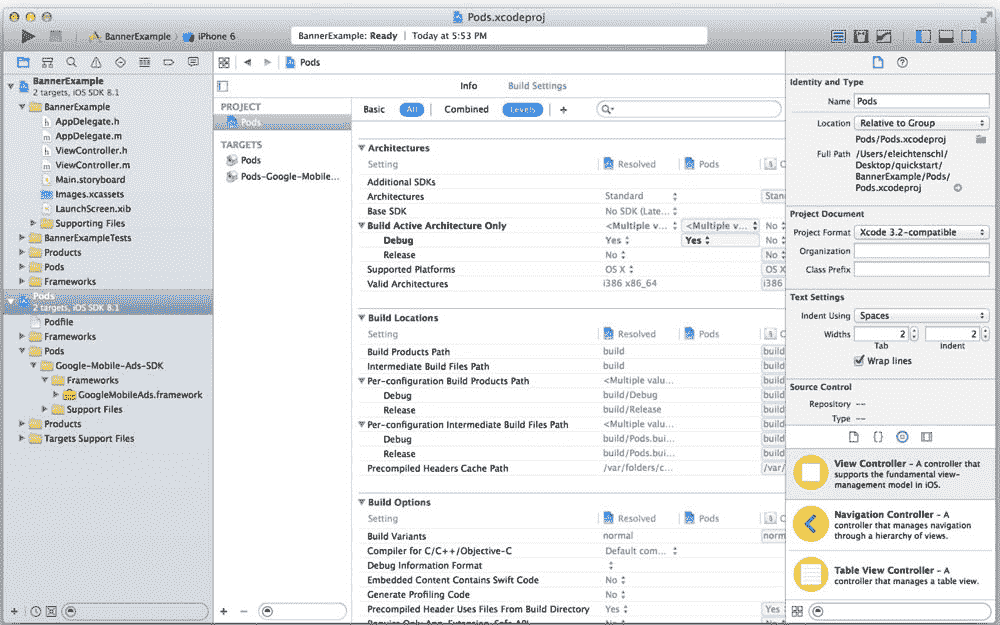Click the Basic filter button
Viewport: 1000px width, 625px height.
tap(374, 110)
